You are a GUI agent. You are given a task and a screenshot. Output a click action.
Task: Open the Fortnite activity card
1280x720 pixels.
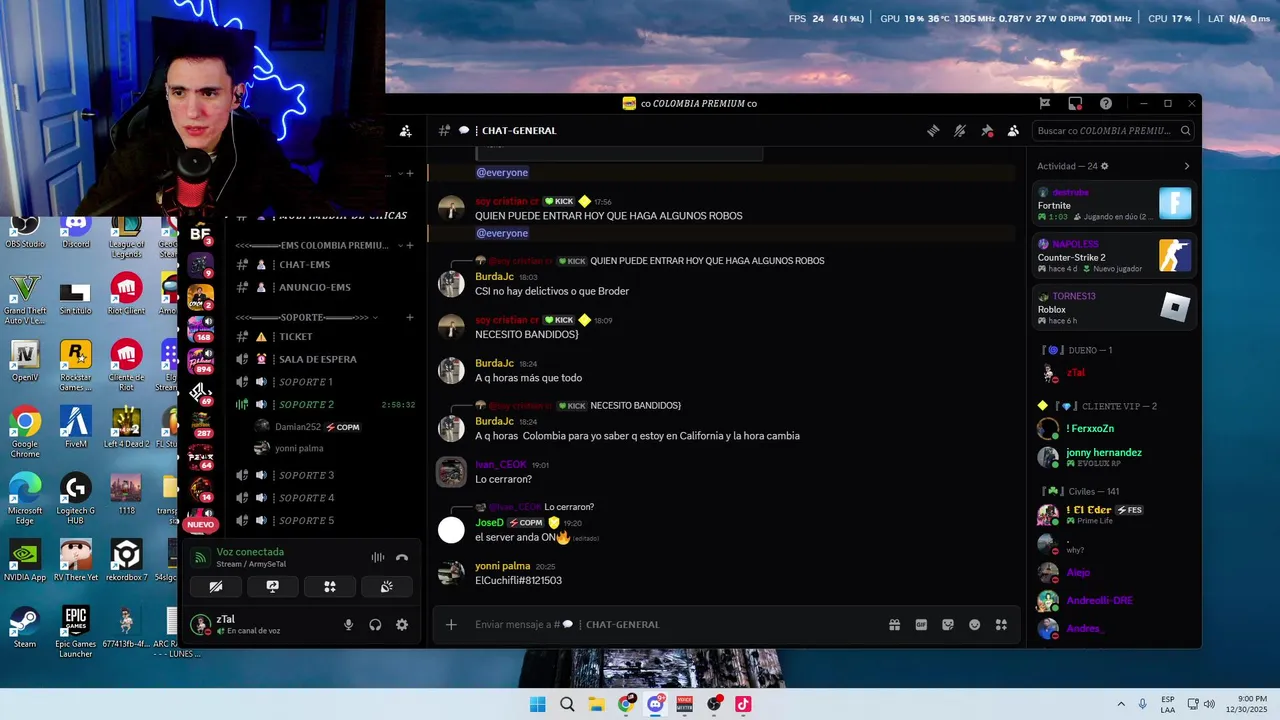coord(1114,204)
